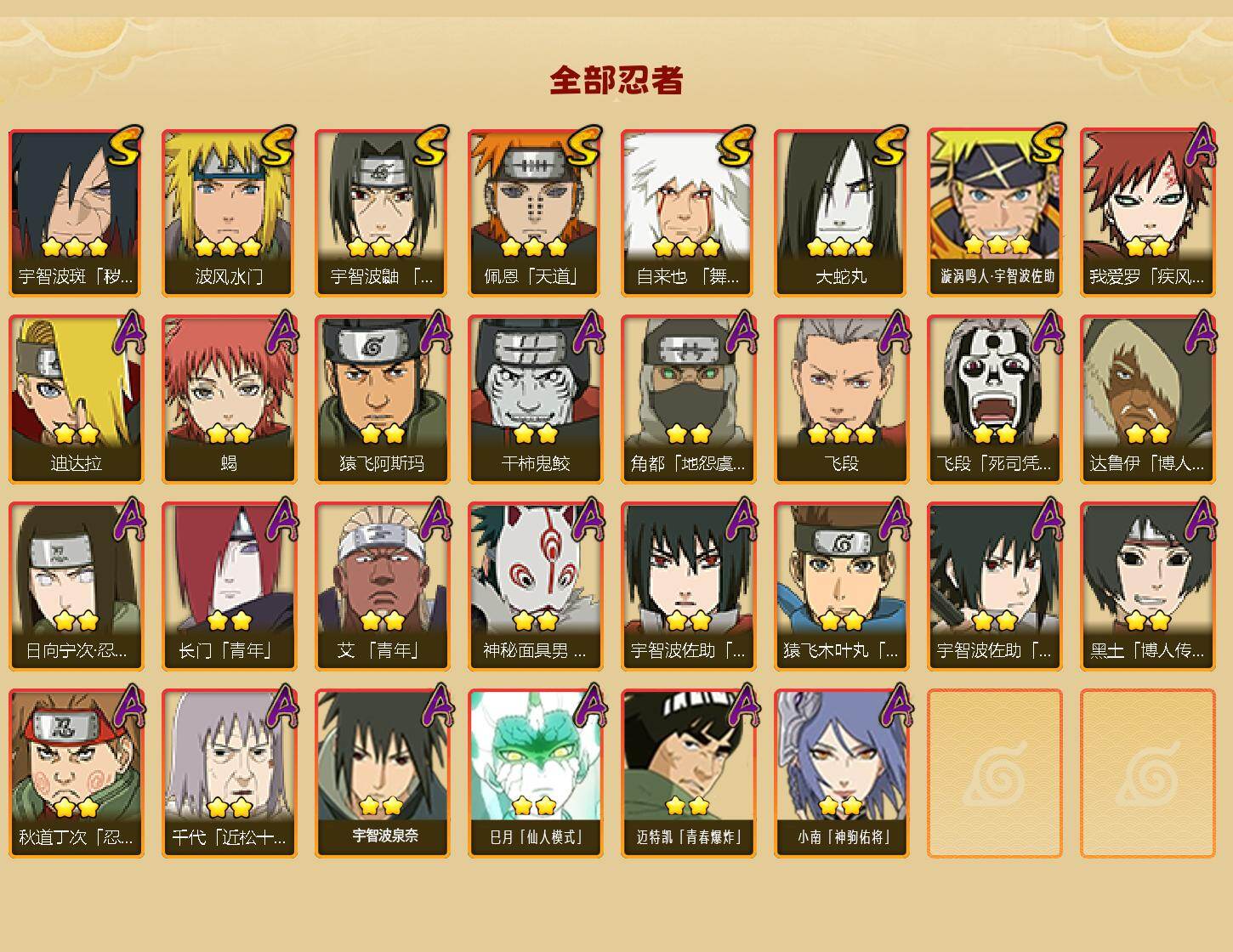Image resolution: width=1233 pixels, height=952 pixels.
Task: Click the 全部忍者 heading
Action: [616, 81]
